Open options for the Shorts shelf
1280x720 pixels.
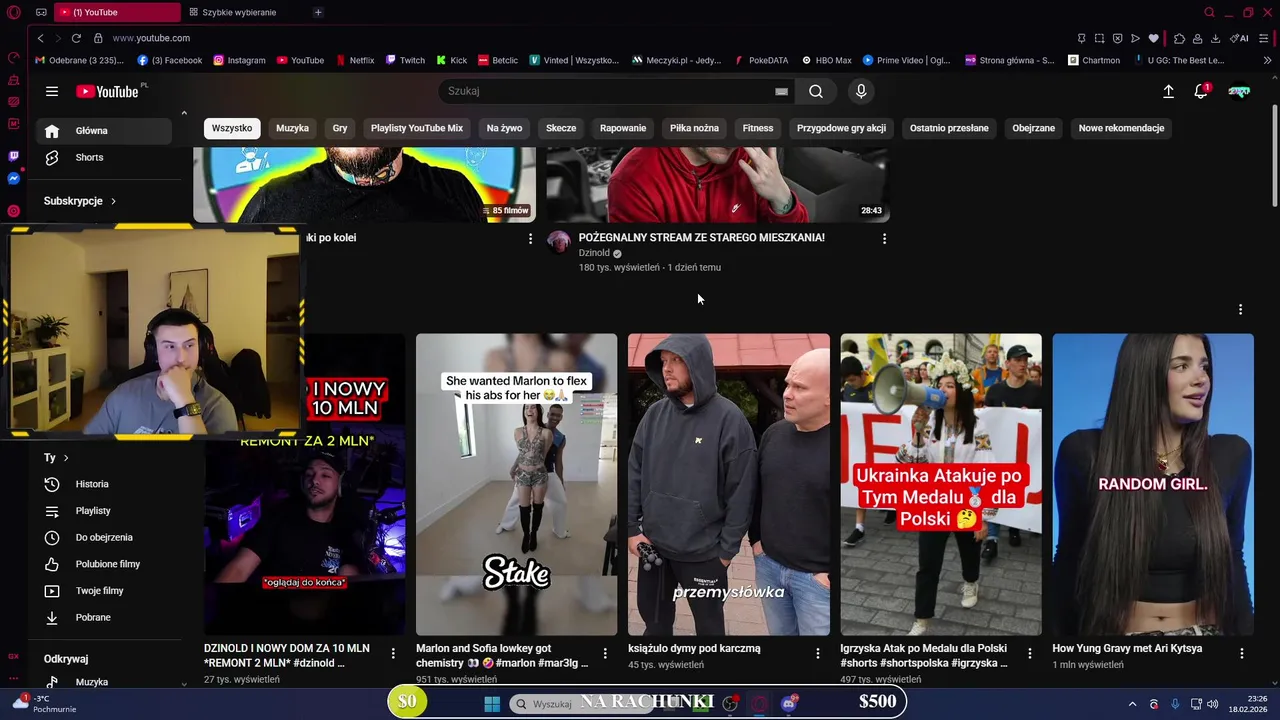click(x=1240, y=310)
